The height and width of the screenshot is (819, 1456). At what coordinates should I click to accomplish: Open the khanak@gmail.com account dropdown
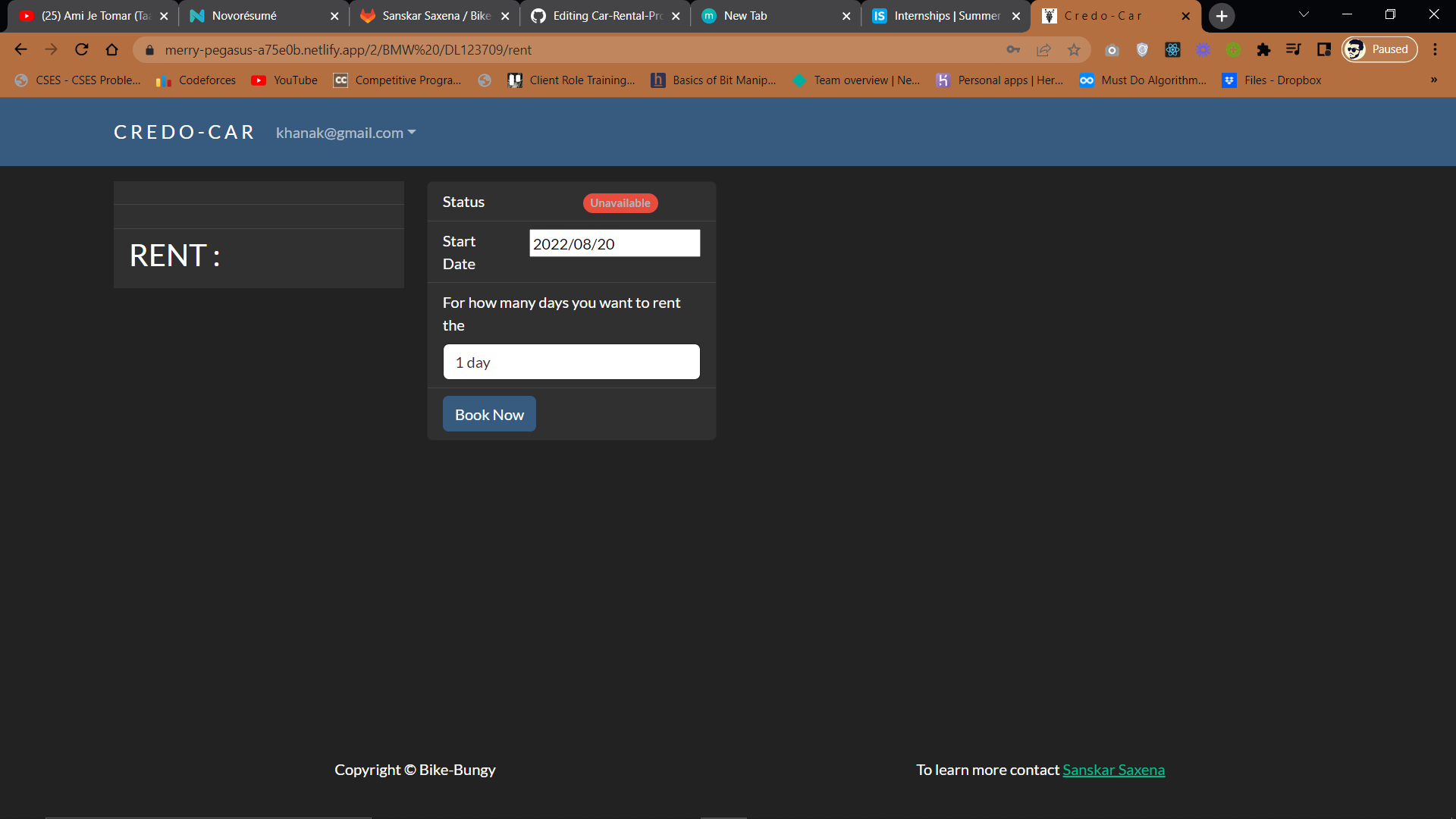345,133
